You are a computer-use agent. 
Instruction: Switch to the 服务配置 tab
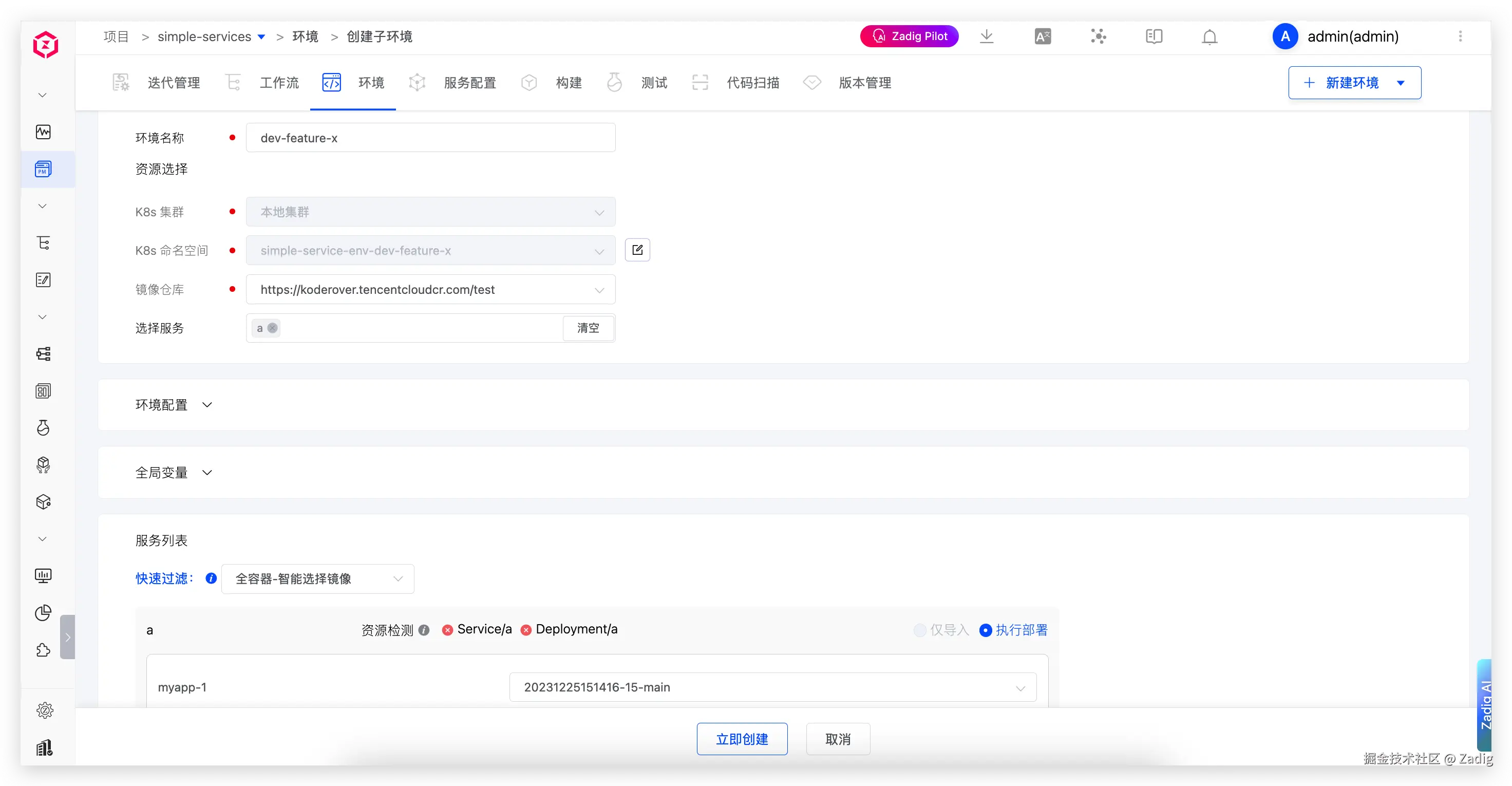click(469, 83)
